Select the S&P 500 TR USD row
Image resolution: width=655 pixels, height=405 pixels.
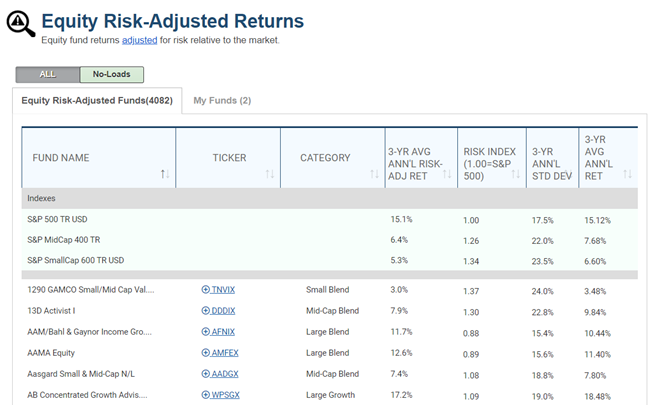[330, 220]
